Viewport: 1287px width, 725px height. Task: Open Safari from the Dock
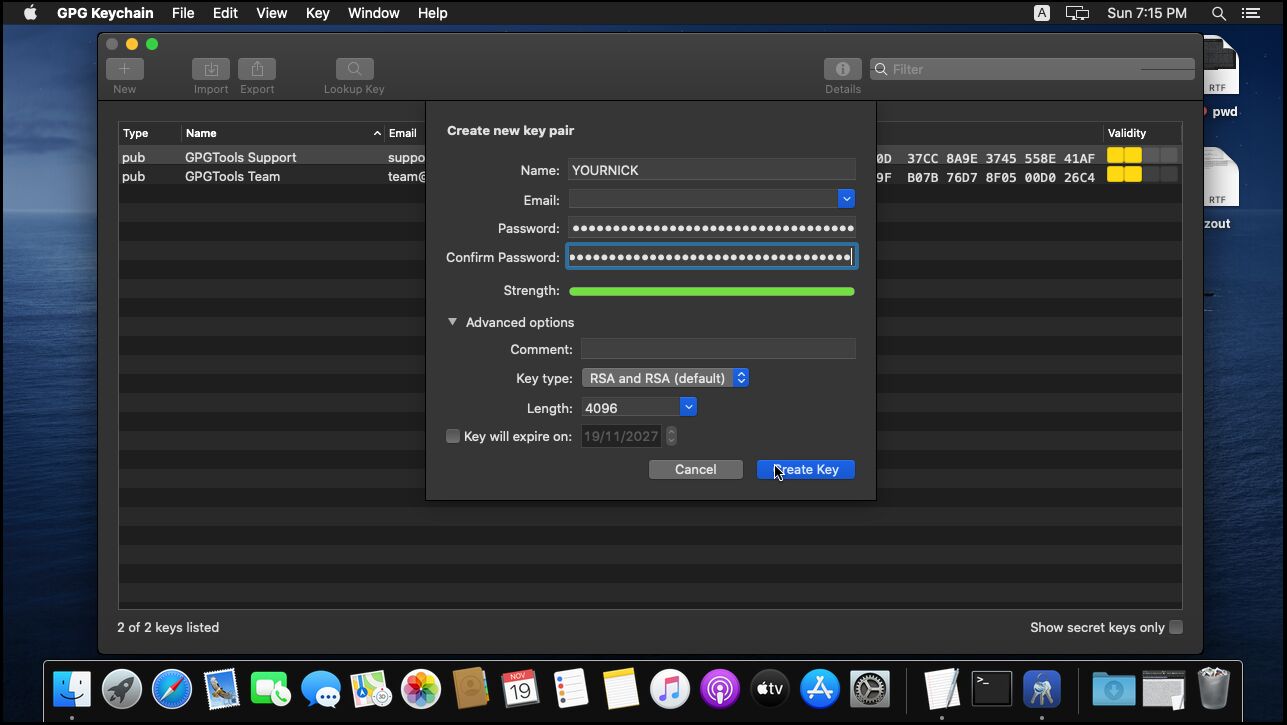172,689
